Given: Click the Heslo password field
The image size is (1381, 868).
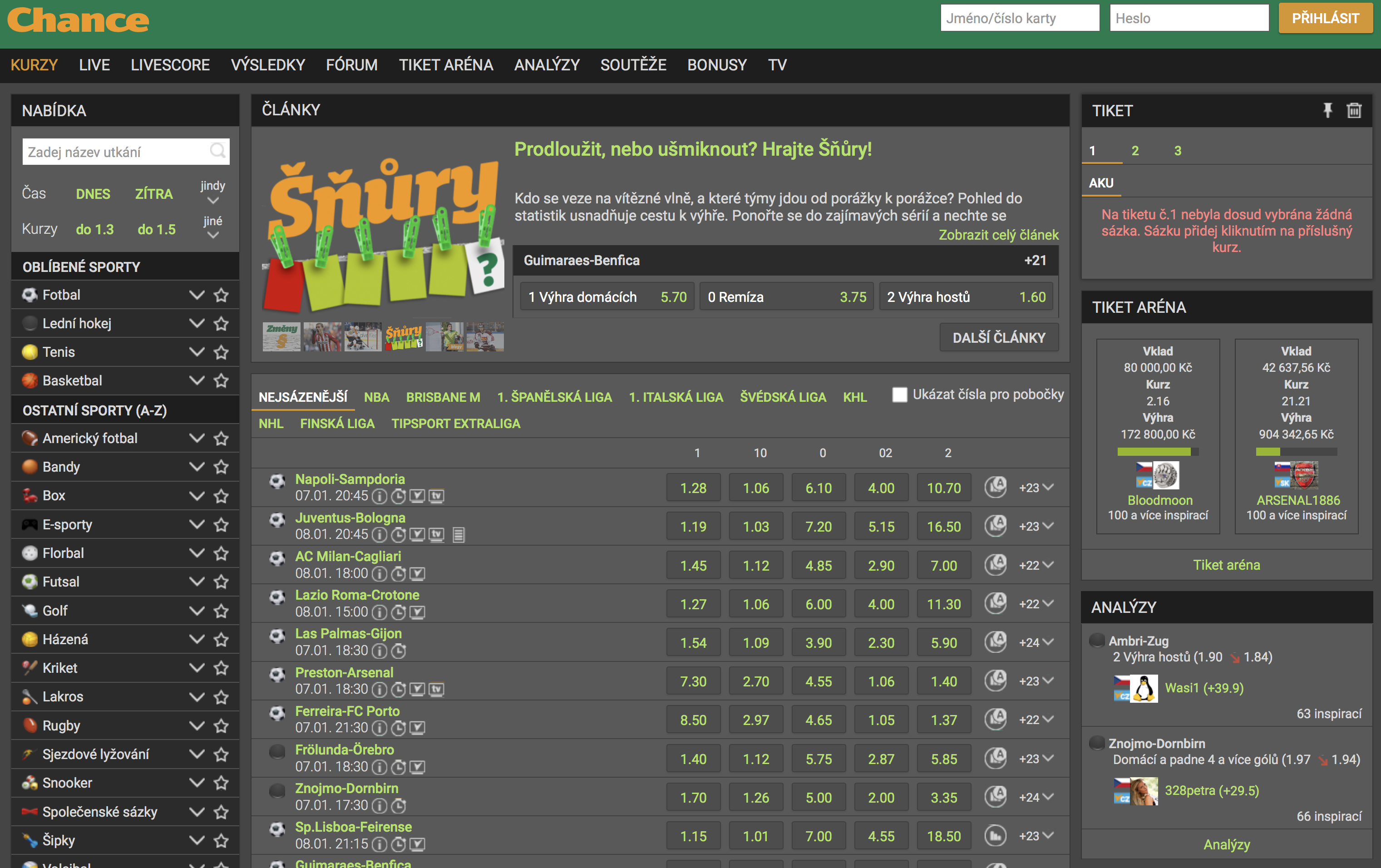Looking at the screenshot, I should pyautogui.click(x=1189, y=18).
